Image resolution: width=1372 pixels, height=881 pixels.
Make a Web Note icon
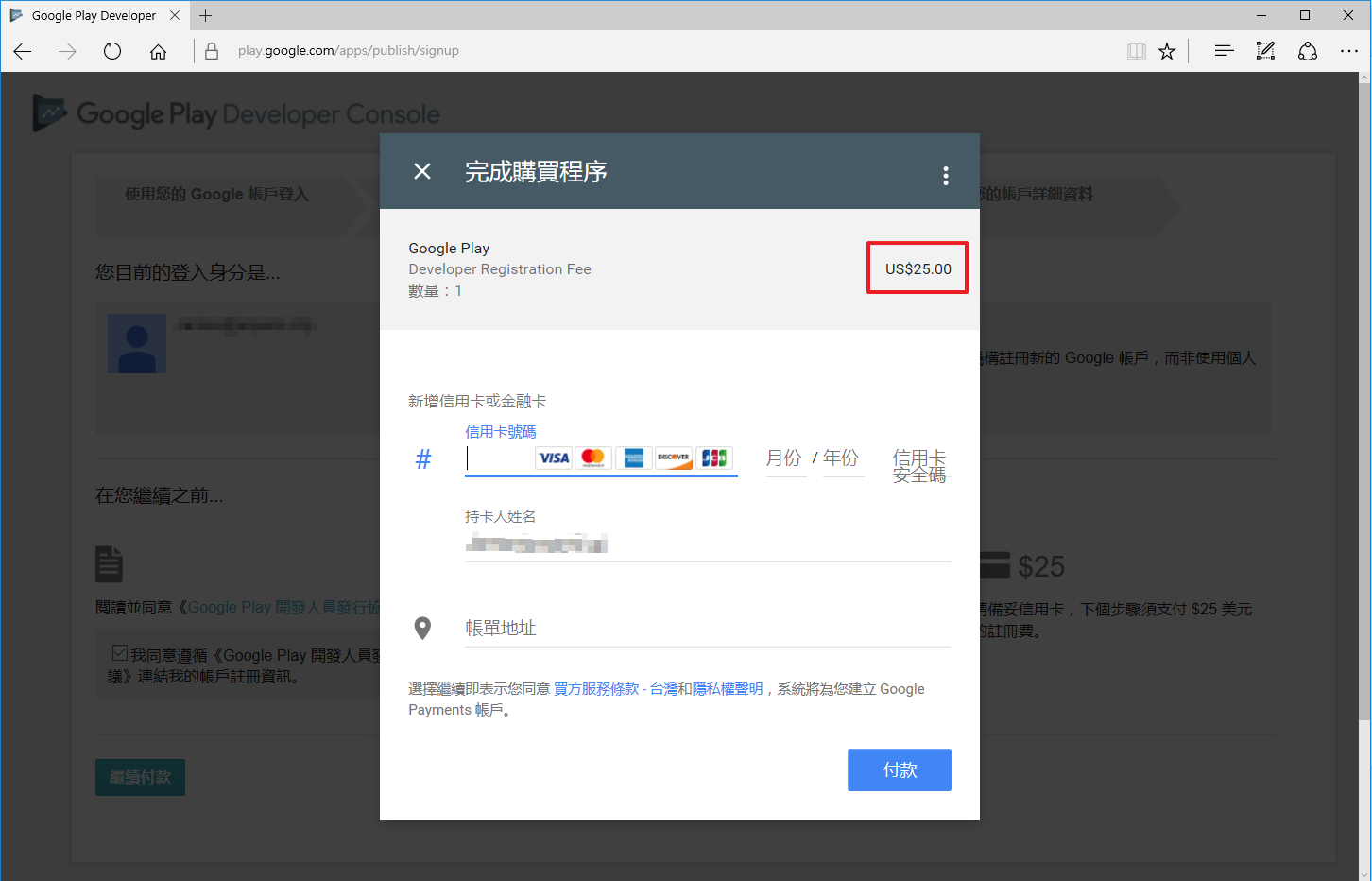[1265, 51]
